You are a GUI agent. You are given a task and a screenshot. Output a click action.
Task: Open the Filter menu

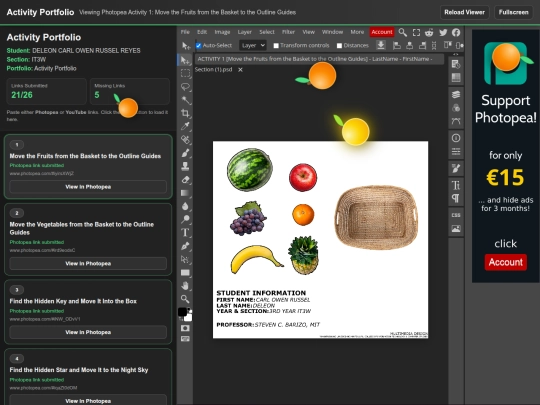[x=288, y=32]
